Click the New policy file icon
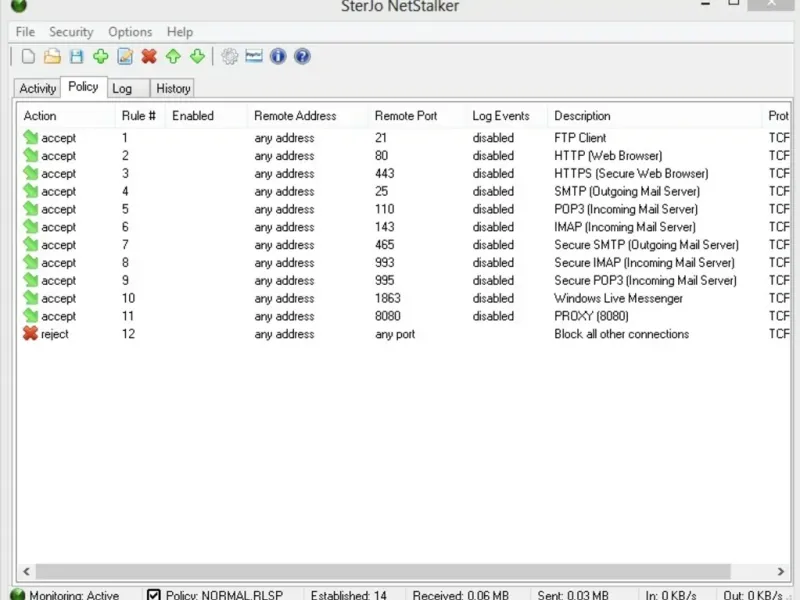800x600 pixels. point(28,56)
